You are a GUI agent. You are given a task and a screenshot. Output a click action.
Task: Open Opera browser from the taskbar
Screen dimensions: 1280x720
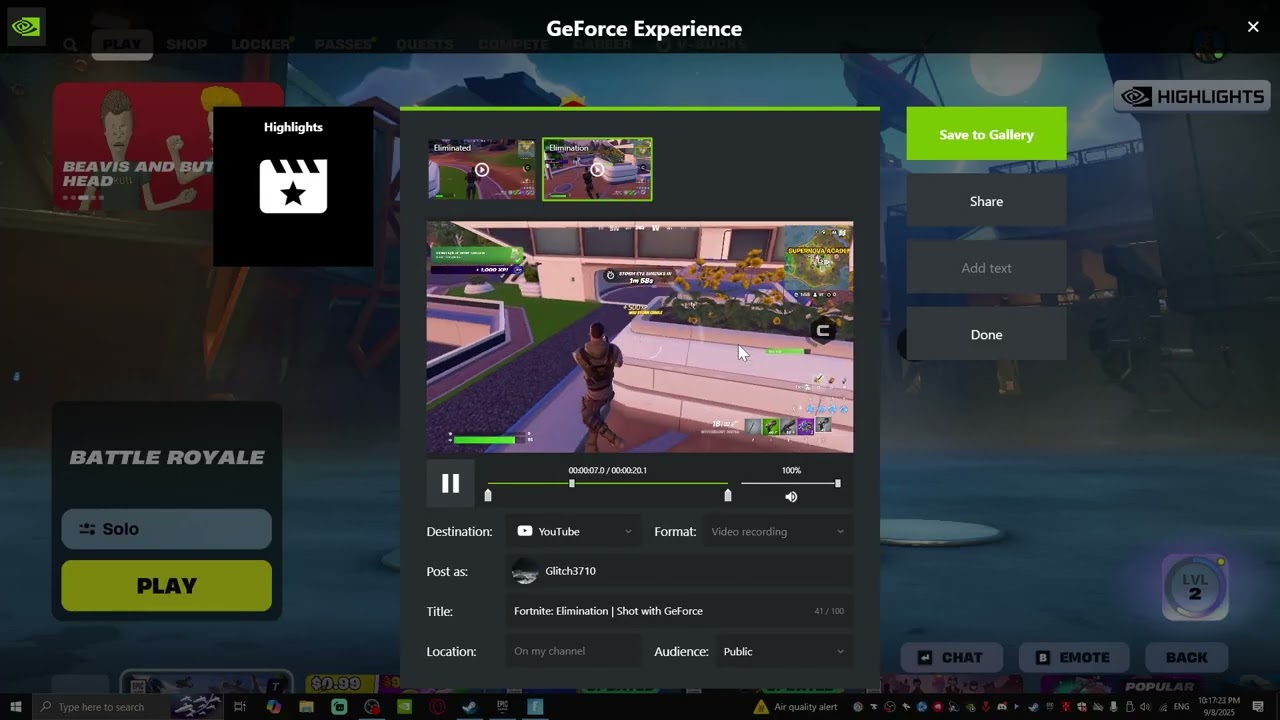pyautogui.click(x=437, y=707)
